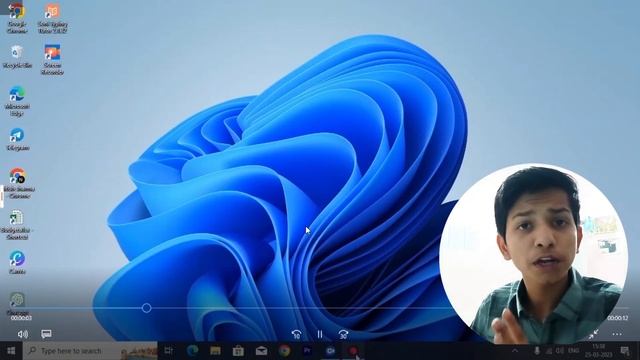The image size is (640, 360).
Task: Open the Screen Recorder desktop shortcut
Action: point(52,60)
